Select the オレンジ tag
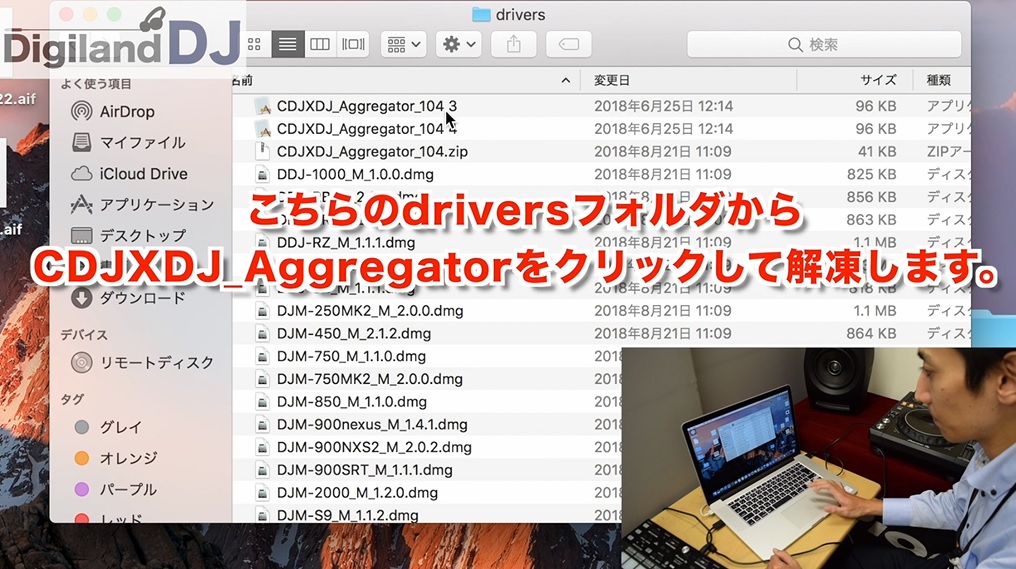Viewport: 1016px width, 569px height. coord(116,458)
